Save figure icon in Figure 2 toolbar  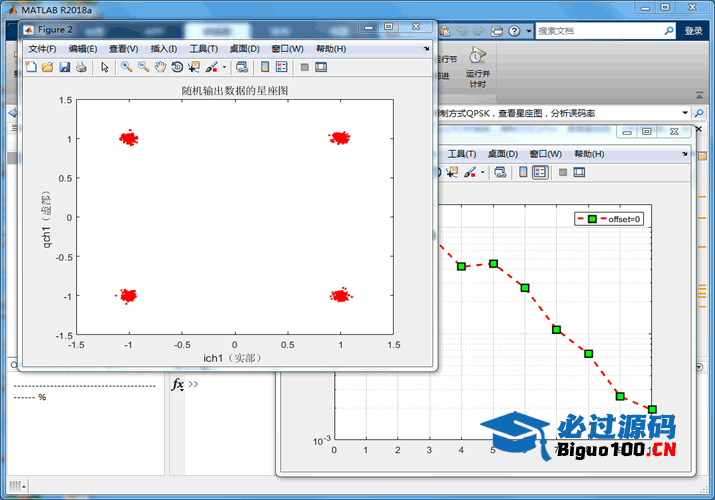[65, 67]
